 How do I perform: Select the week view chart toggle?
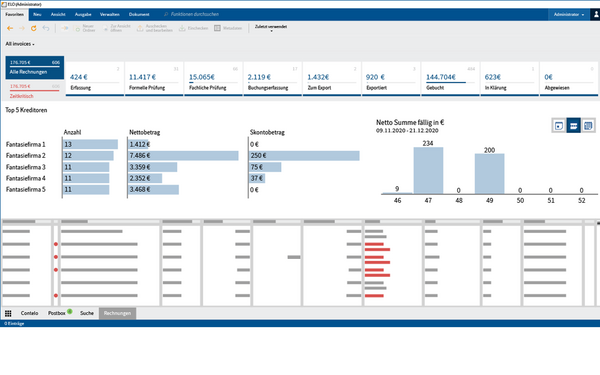click(573, 126)
